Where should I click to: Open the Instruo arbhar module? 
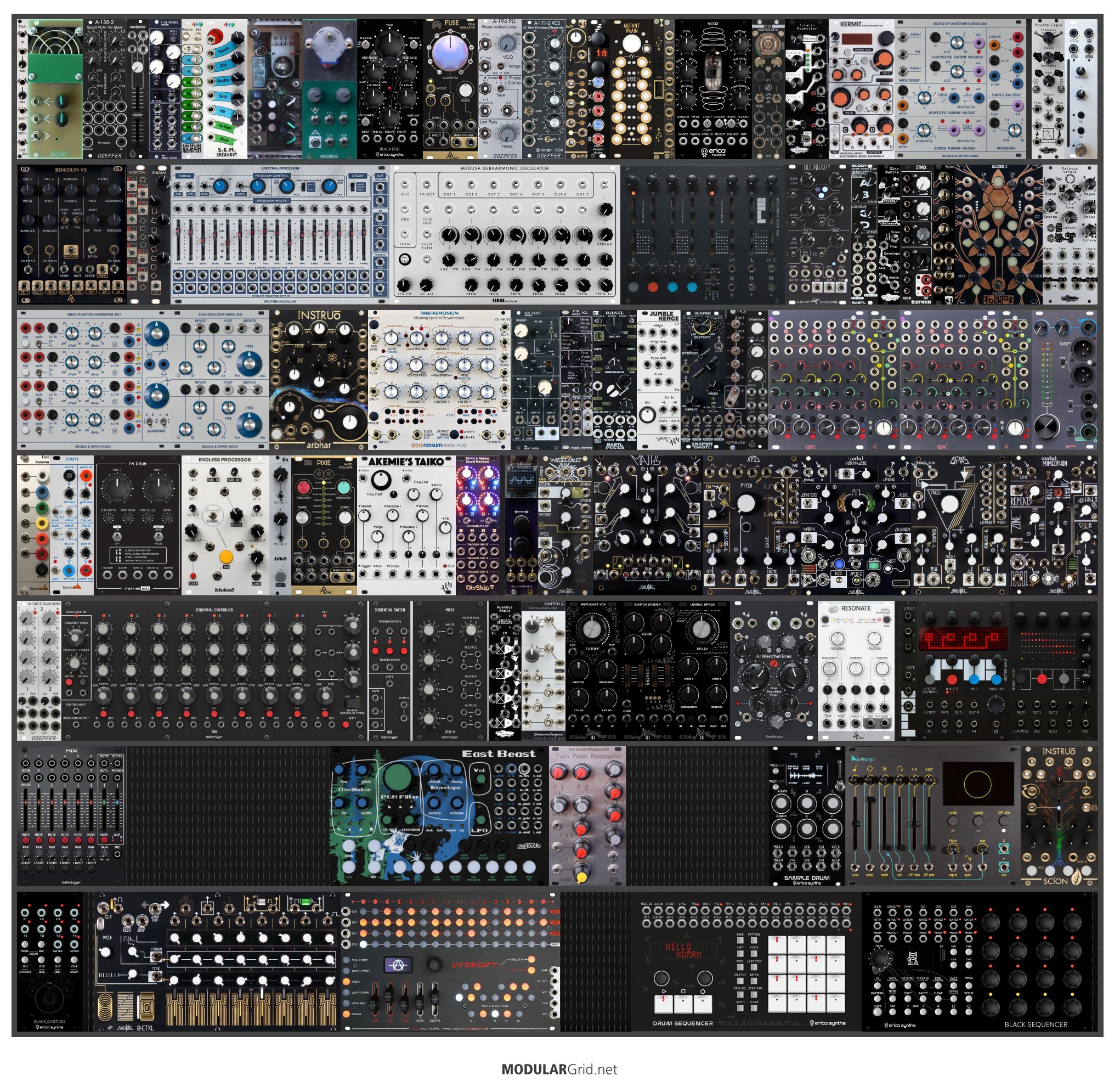[319, 380]
